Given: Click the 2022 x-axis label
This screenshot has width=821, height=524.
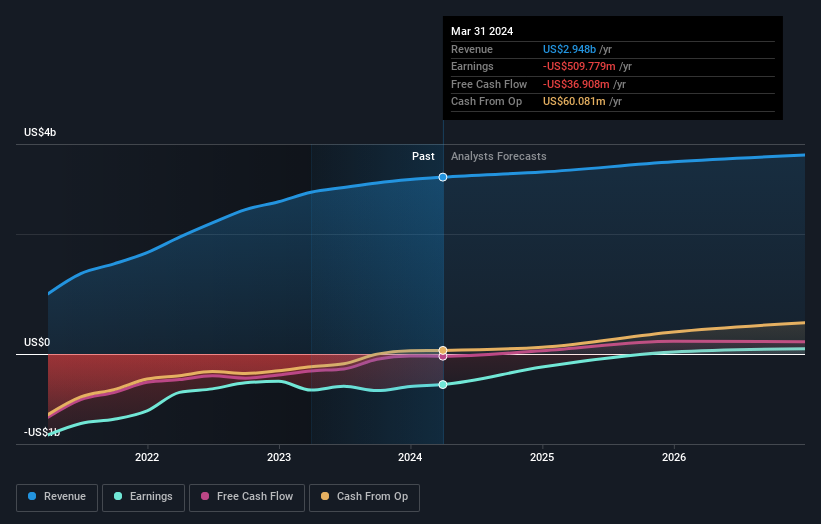Looking at the screenshot, I should click(x=147, y=458).
